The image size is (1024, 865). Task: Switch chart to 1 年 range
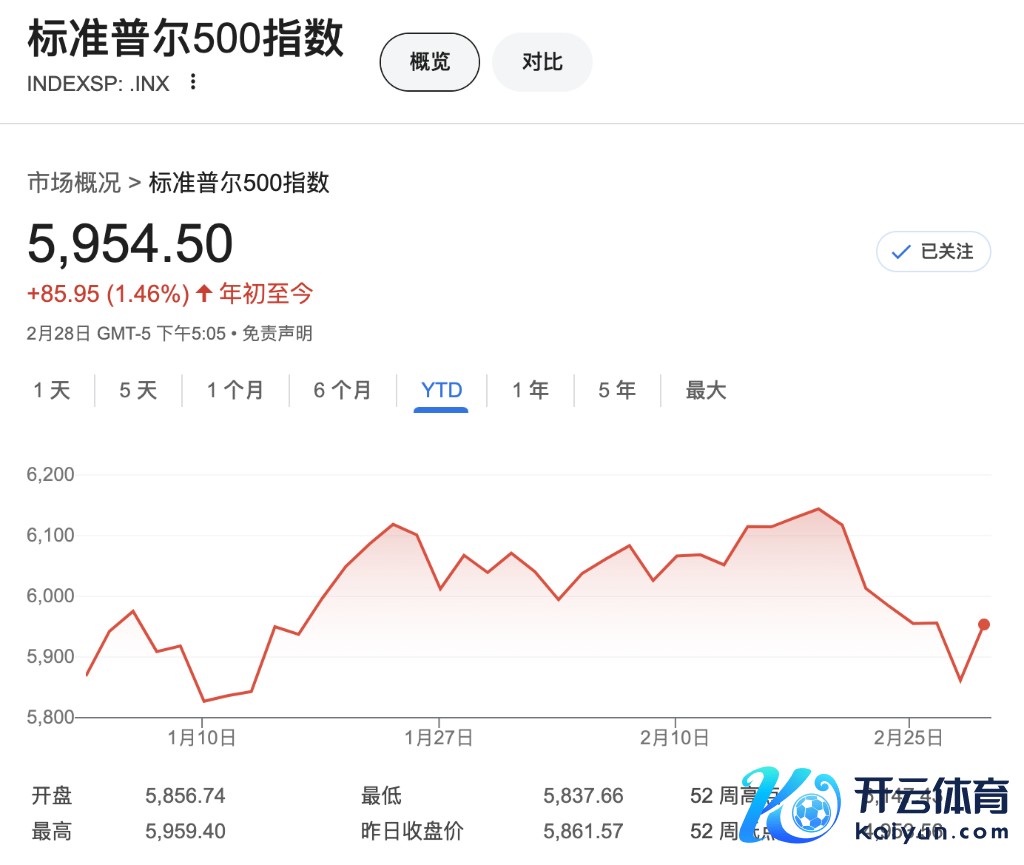click(x=530, y=390)
